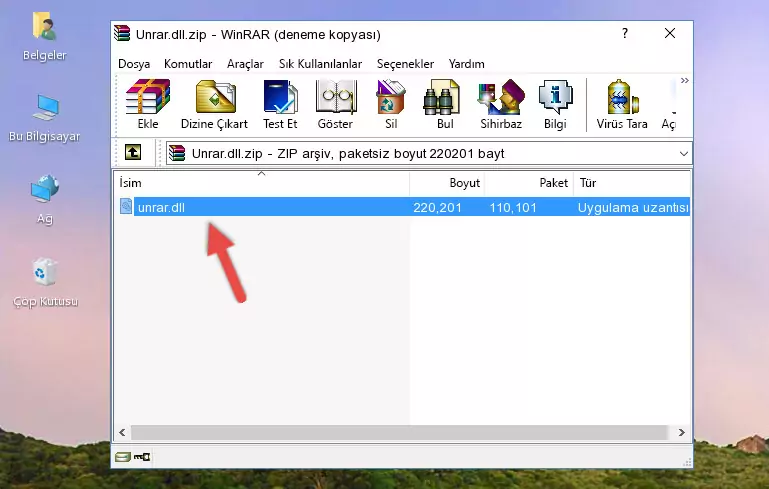This screenshot has height=489, width=769.
Task: Close the WinRAR window
Action: pos(669,33)
